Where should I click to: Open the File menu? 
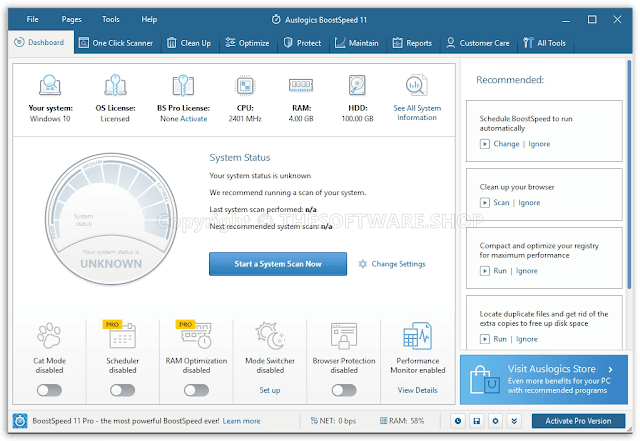(x=32, y=19)
